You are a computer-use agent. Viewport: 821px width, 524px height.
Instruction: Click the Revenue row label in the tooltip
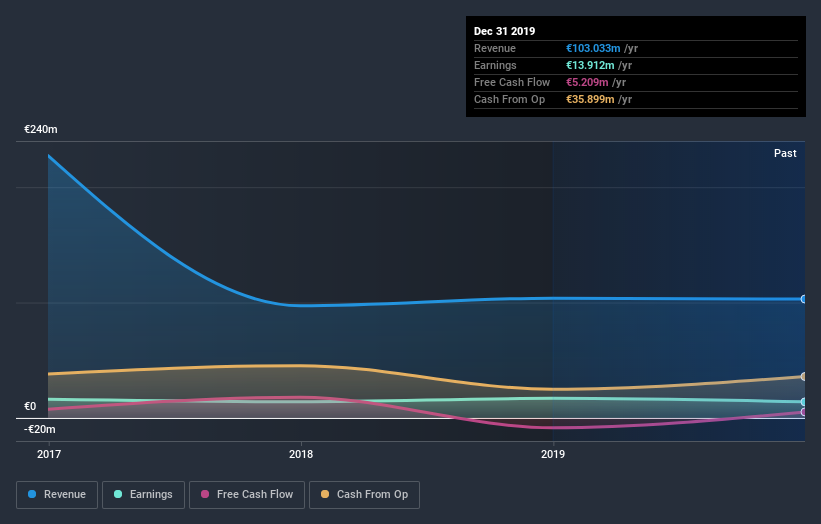[x=495, y=48]
